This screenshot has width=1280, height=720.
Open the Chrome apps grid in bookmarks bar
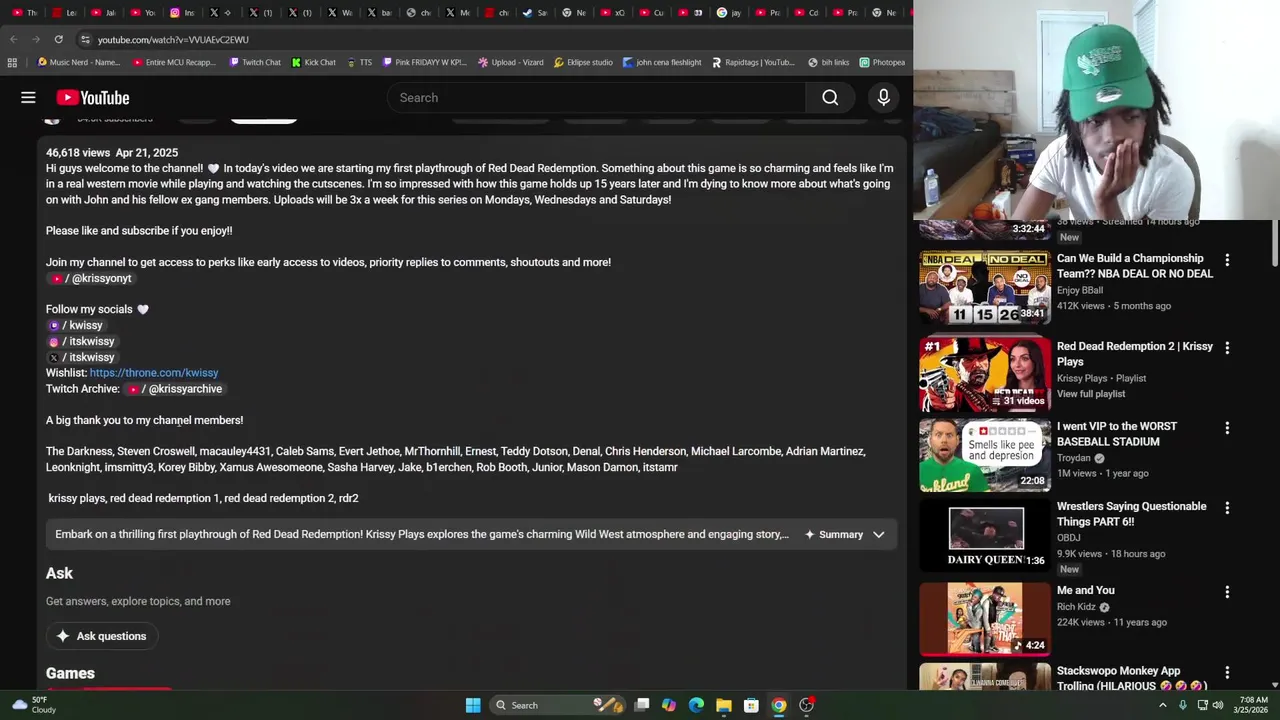(x=12, y=62)
